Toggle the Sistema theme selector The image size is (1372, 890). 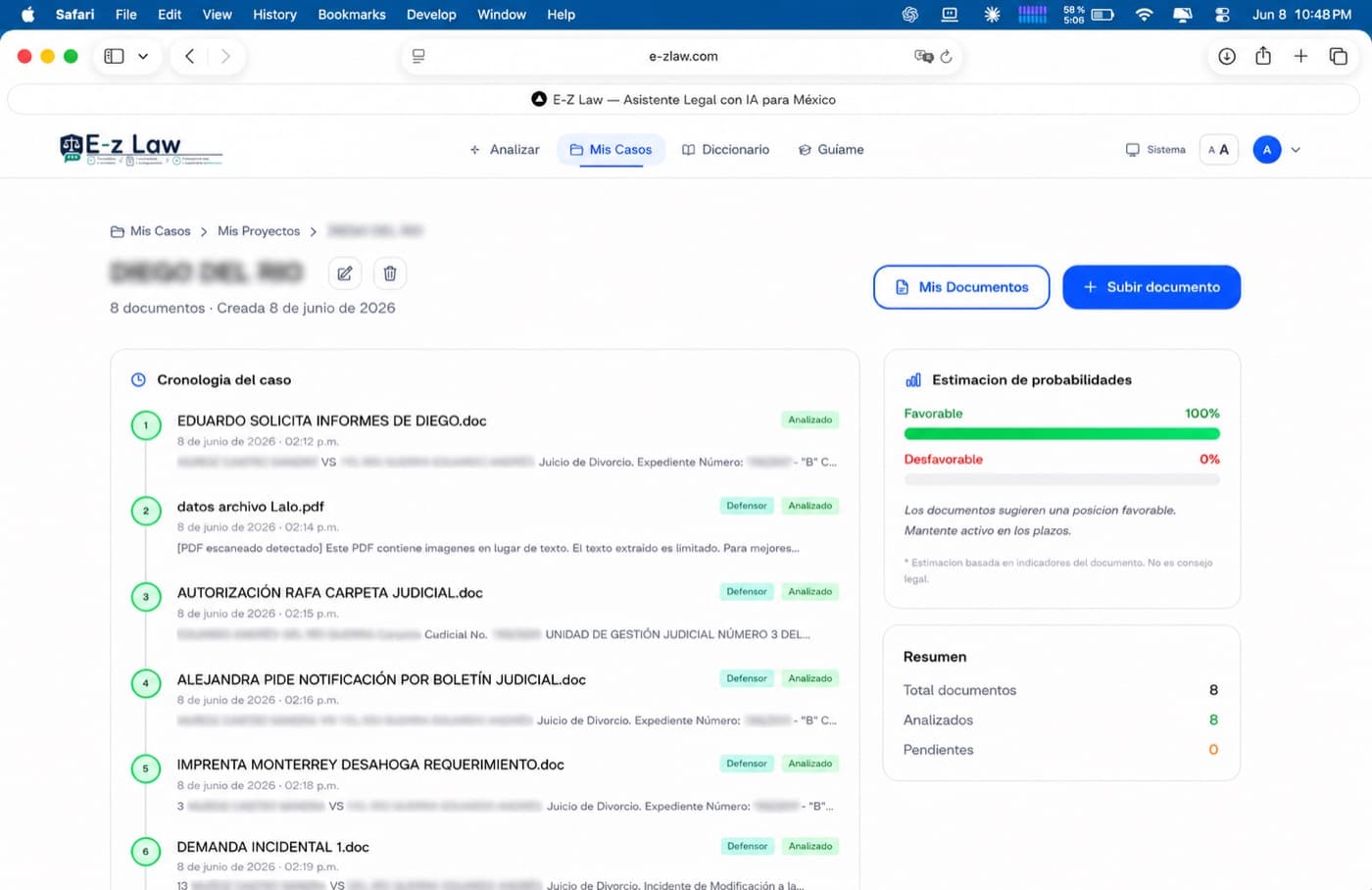point(1155,150)
